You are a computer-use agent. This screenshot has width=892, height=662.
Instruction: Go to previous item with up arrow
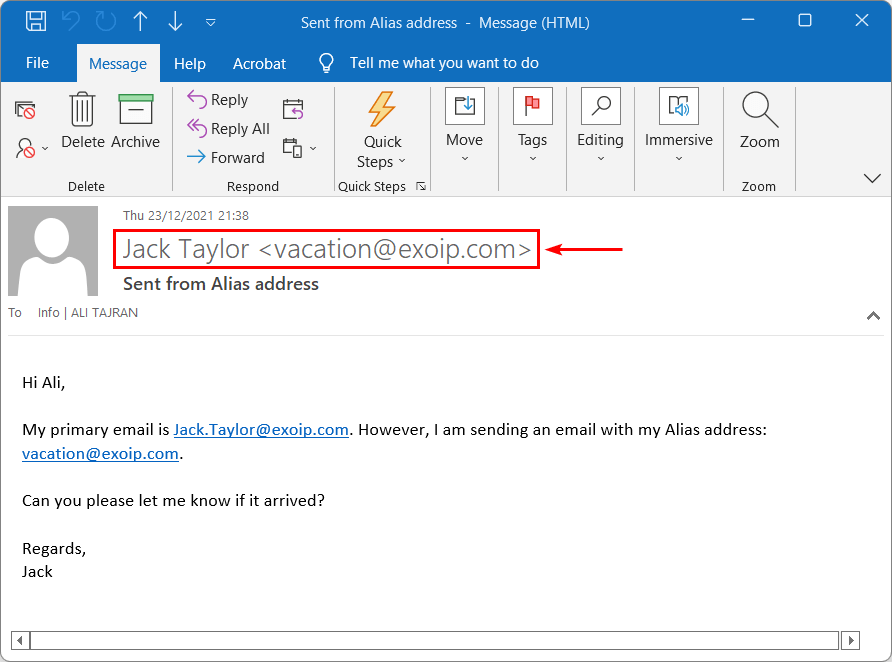(141, 22)
